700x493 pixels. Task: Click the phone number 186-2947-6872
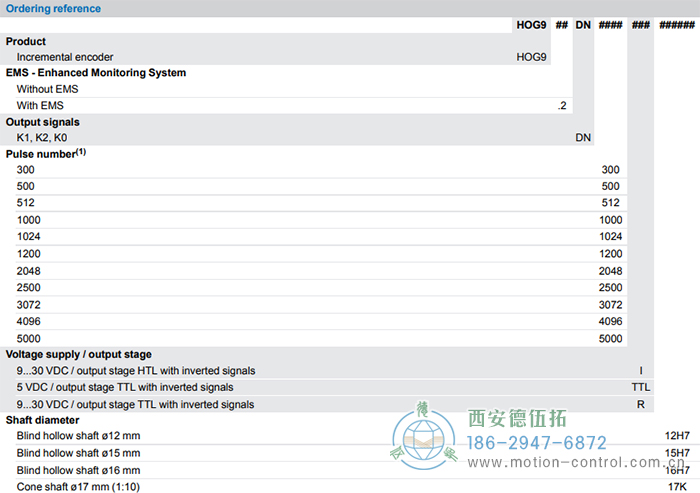click(537, 443)
